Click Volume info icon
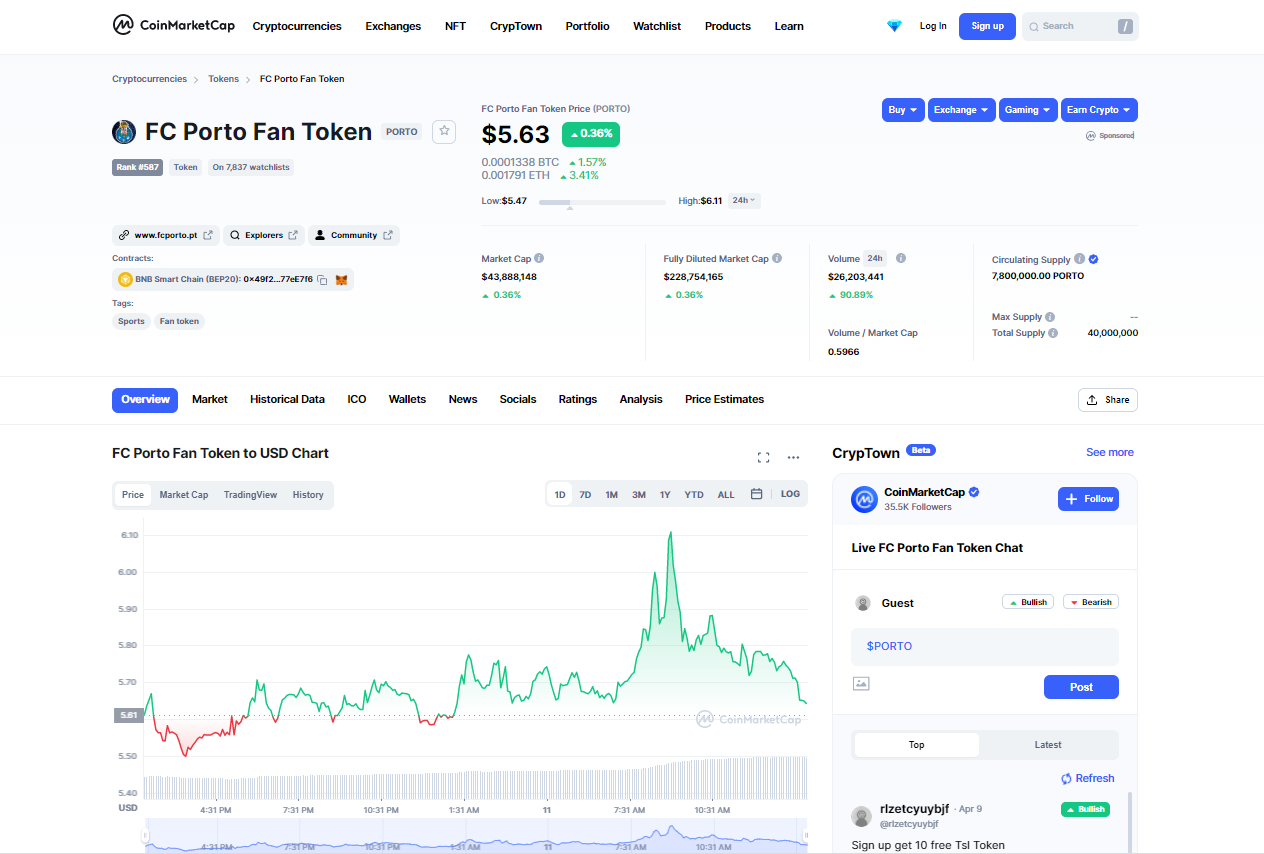Image resolution: width=1264 pixels, height=854 pixels. tap(901, 258)
